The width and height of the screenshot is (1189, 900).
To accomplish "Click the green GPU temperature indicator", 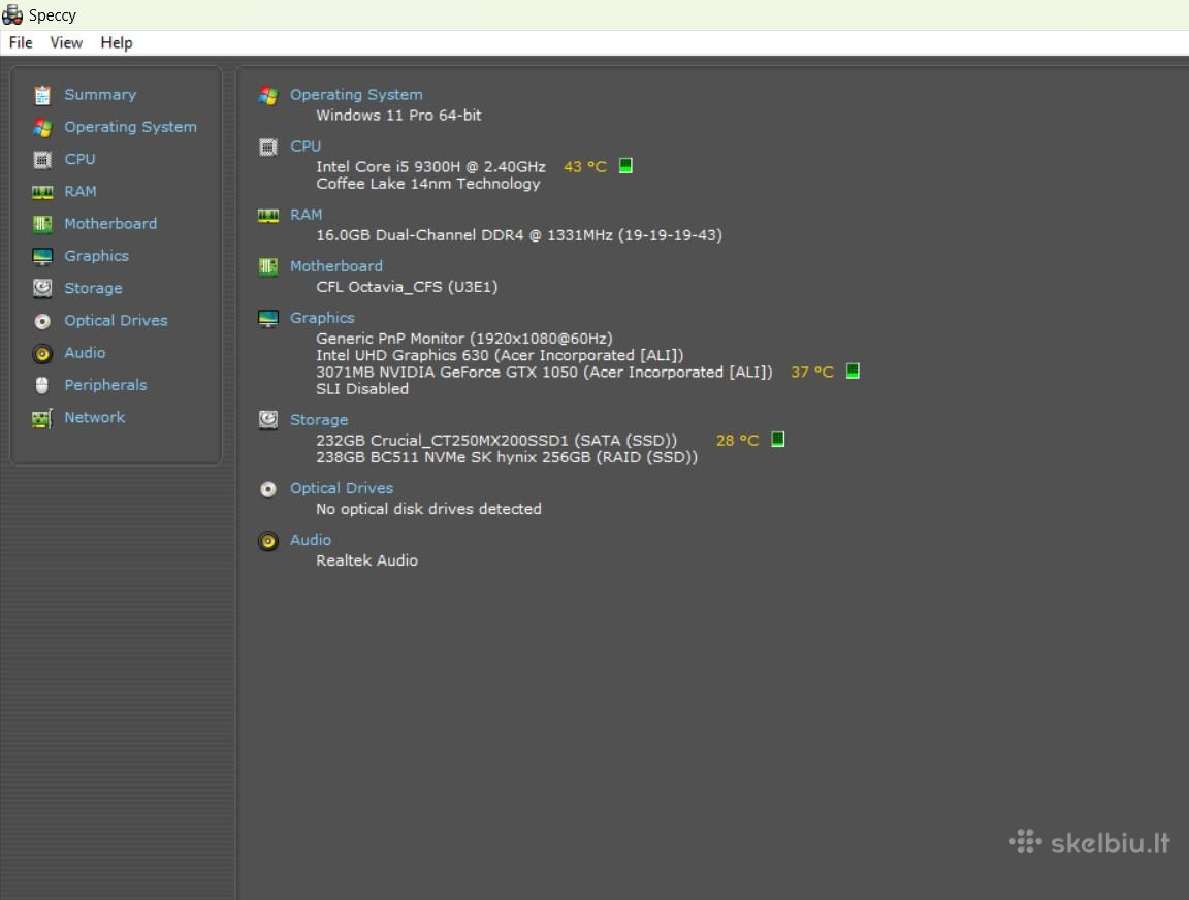I will [x=852, y=371].
